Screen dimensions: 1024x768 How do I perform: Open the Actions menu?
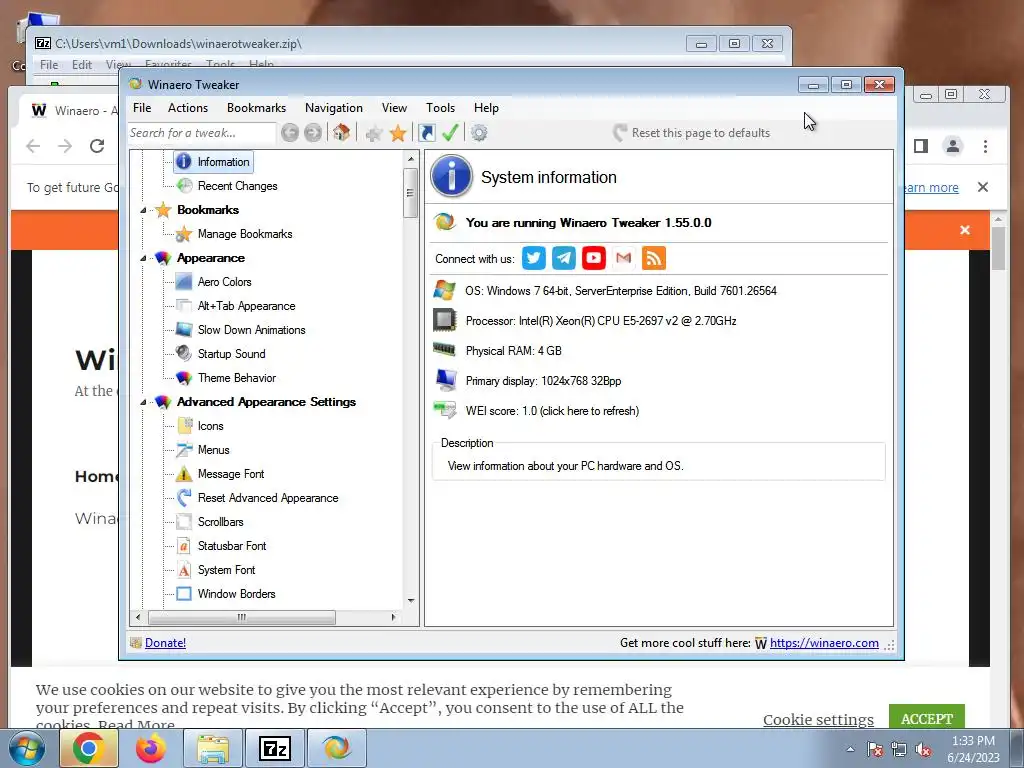(188, 108)
